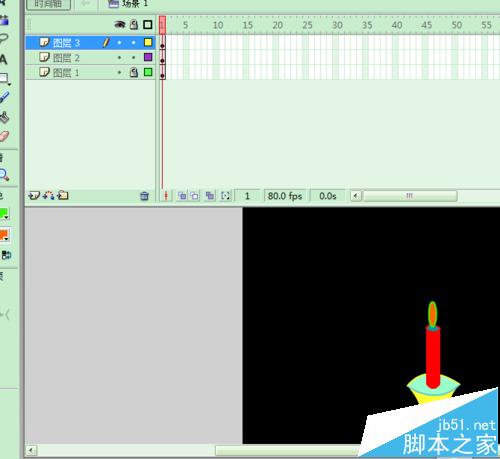Image resolution: width=500 pixels, height=459 pixels.
Task: Click Edit Multiple Frames icon
Action: coord(210,196)
